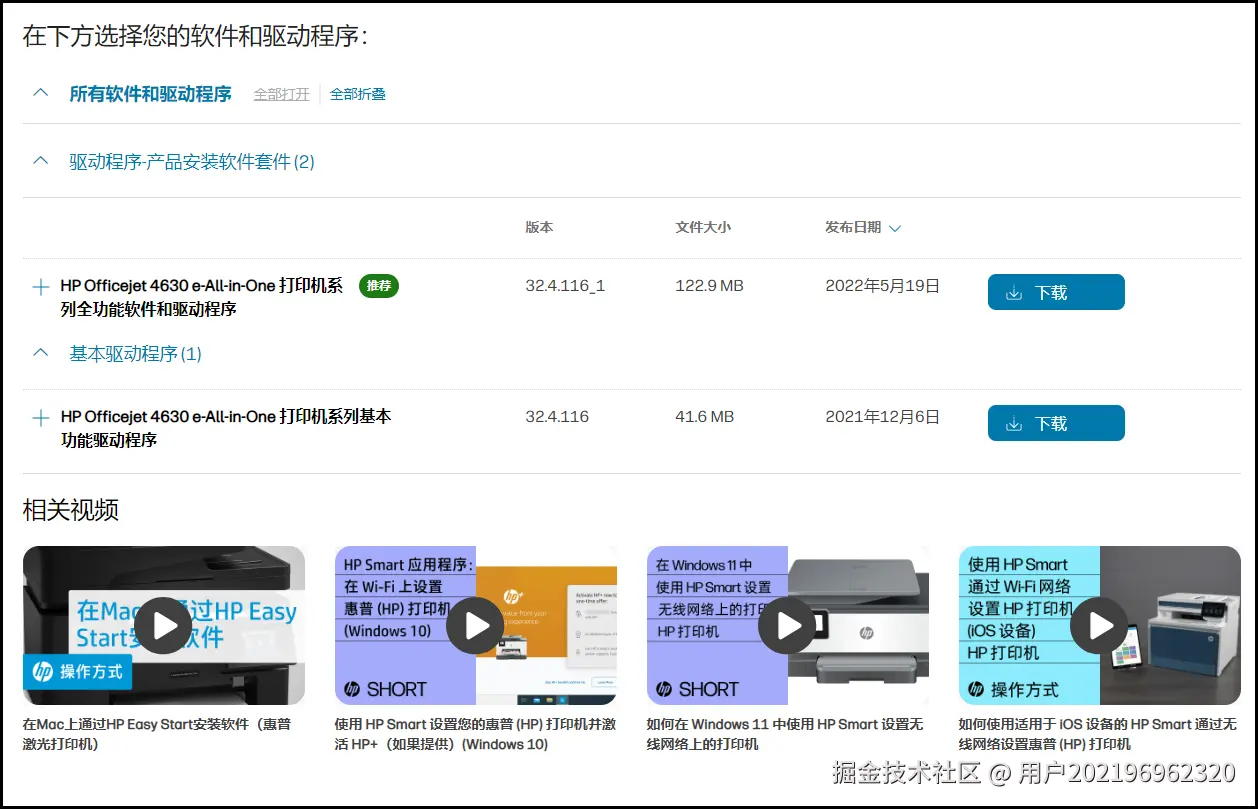Click the HP SHORT logo on the Windows 10 video
Image resolution: width=1258 pixels, height=809 pixels.
[385, 689]
